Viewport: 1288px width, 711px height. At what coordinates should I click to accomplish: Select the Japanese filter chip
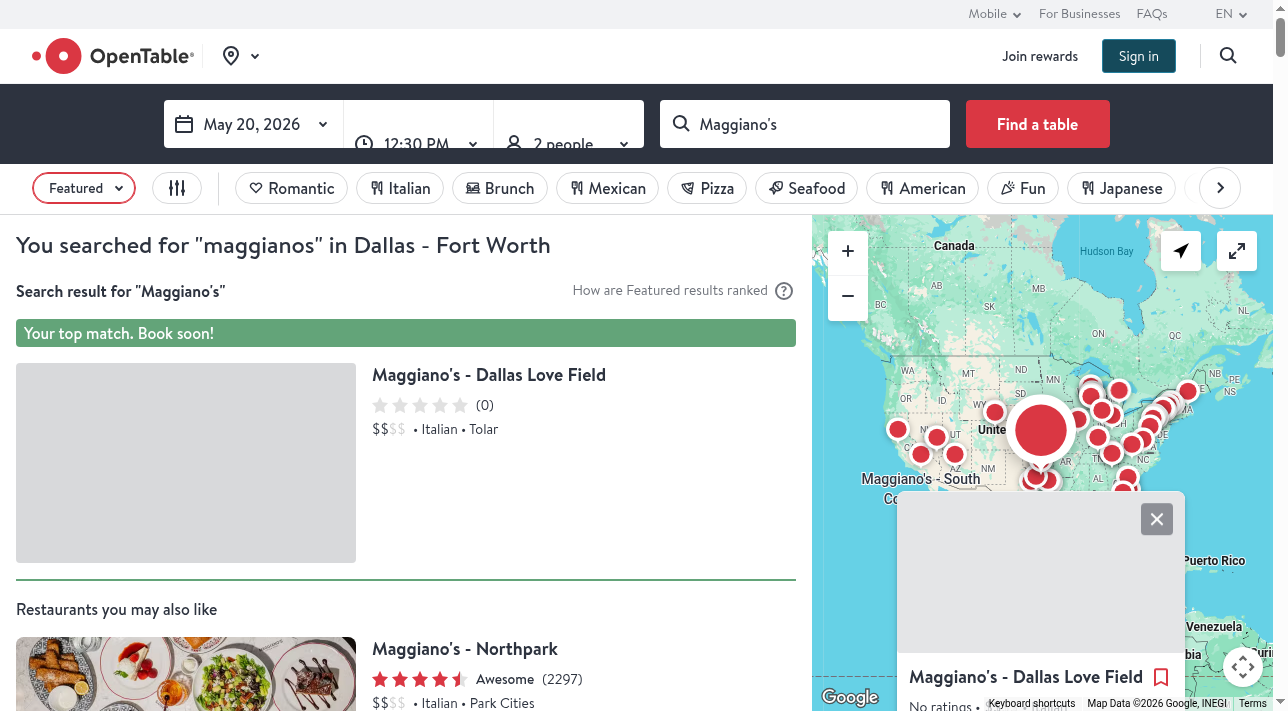tap(1121, 188)
